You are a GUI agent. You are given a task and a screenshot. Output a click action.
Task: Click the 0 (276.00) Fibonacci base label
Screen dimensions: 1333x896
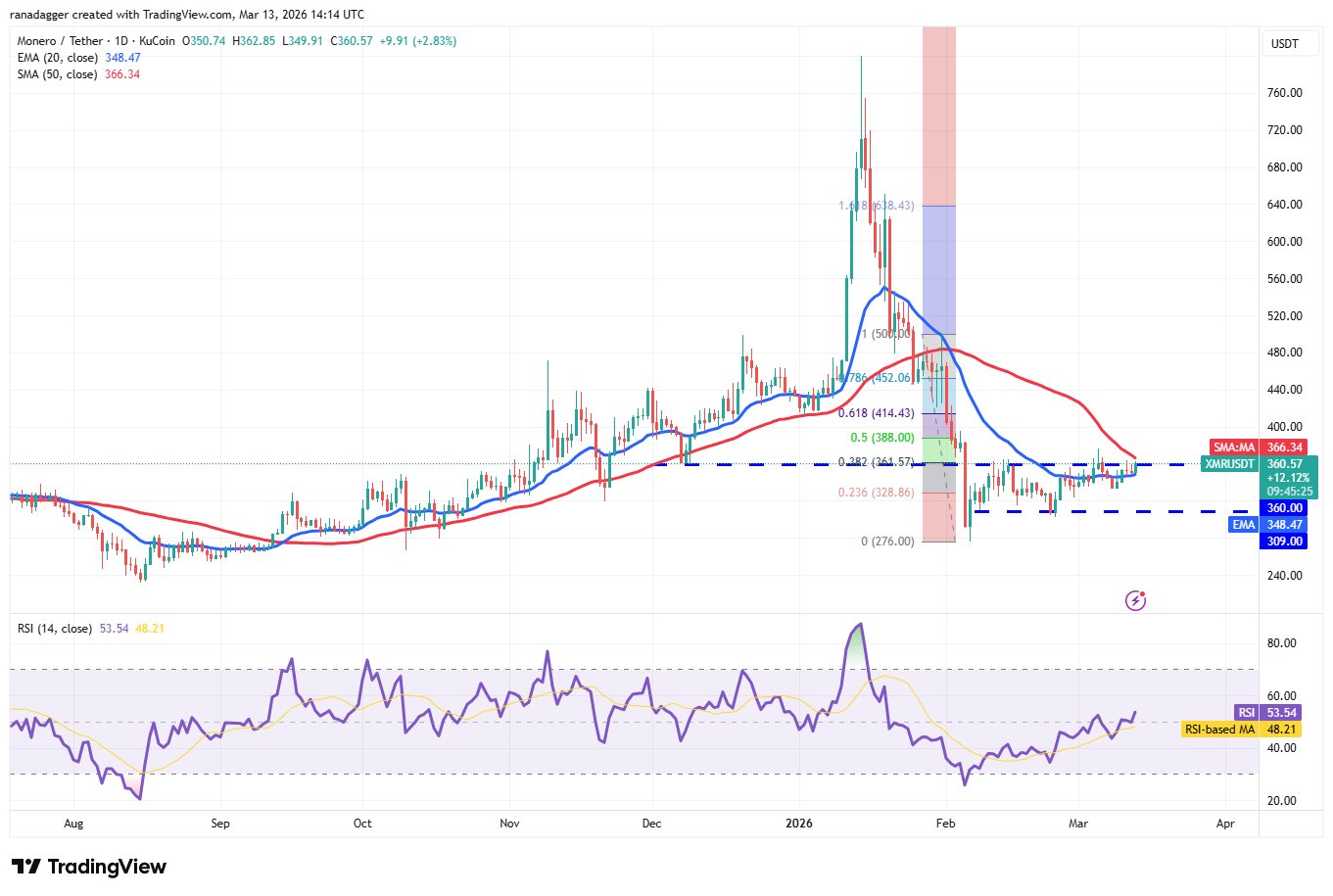887,542
